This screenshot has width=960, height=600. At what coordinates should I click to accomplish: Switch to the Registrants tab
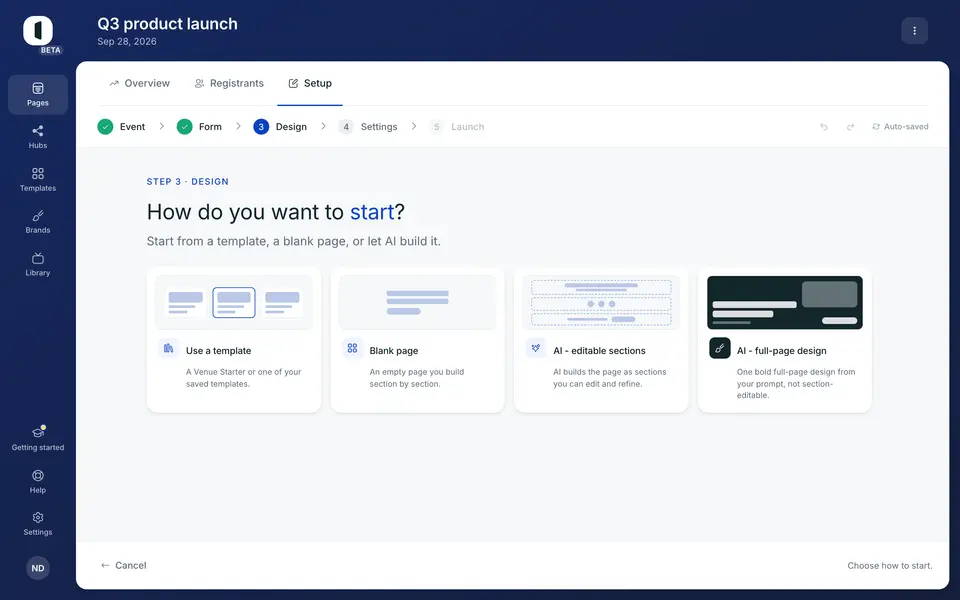pyautogui.click(x=229, y=83)
